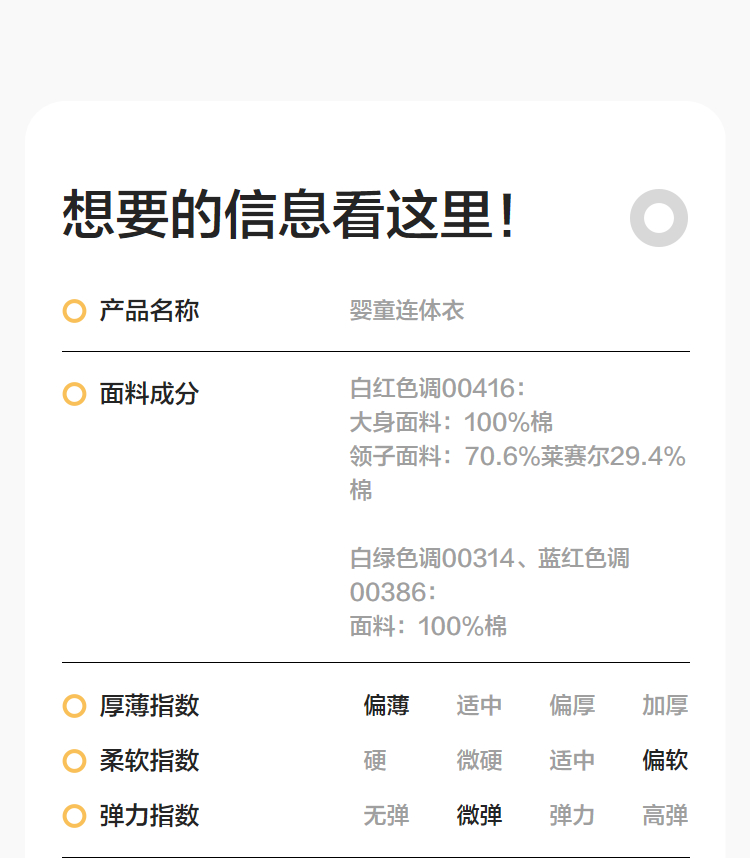The image size is (750, 858).
Task: Click the large gray ring icon
Action: (659, 218)
